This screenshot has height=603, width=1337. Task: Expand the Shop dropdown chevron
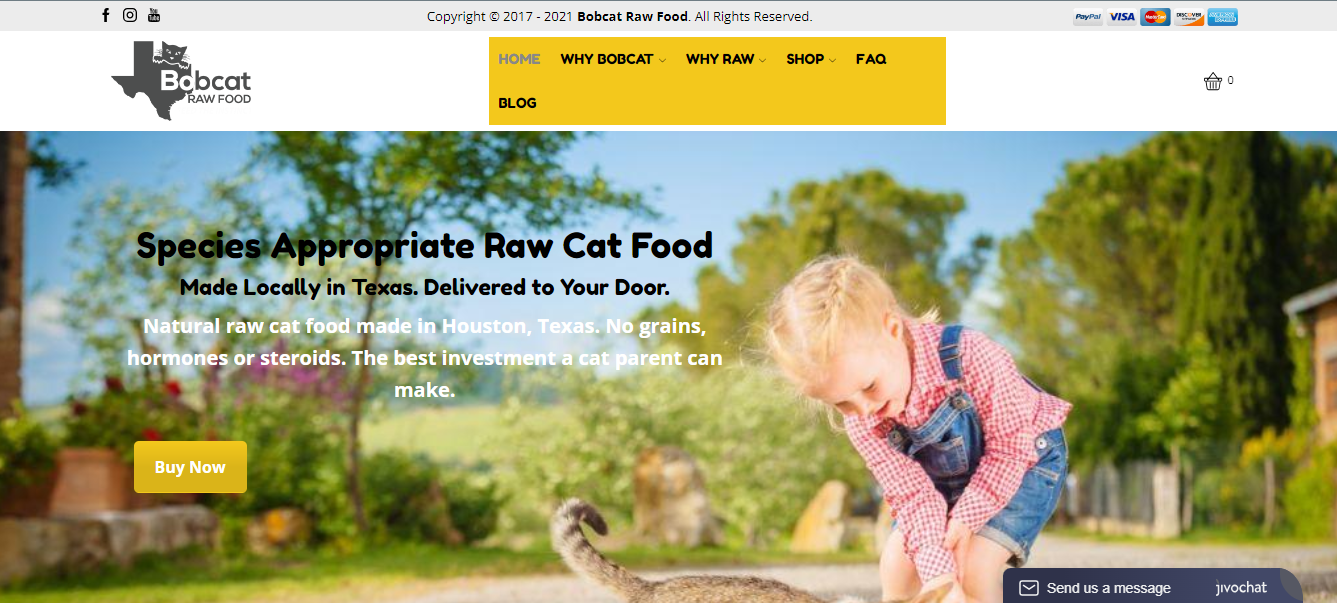(833, 60)
